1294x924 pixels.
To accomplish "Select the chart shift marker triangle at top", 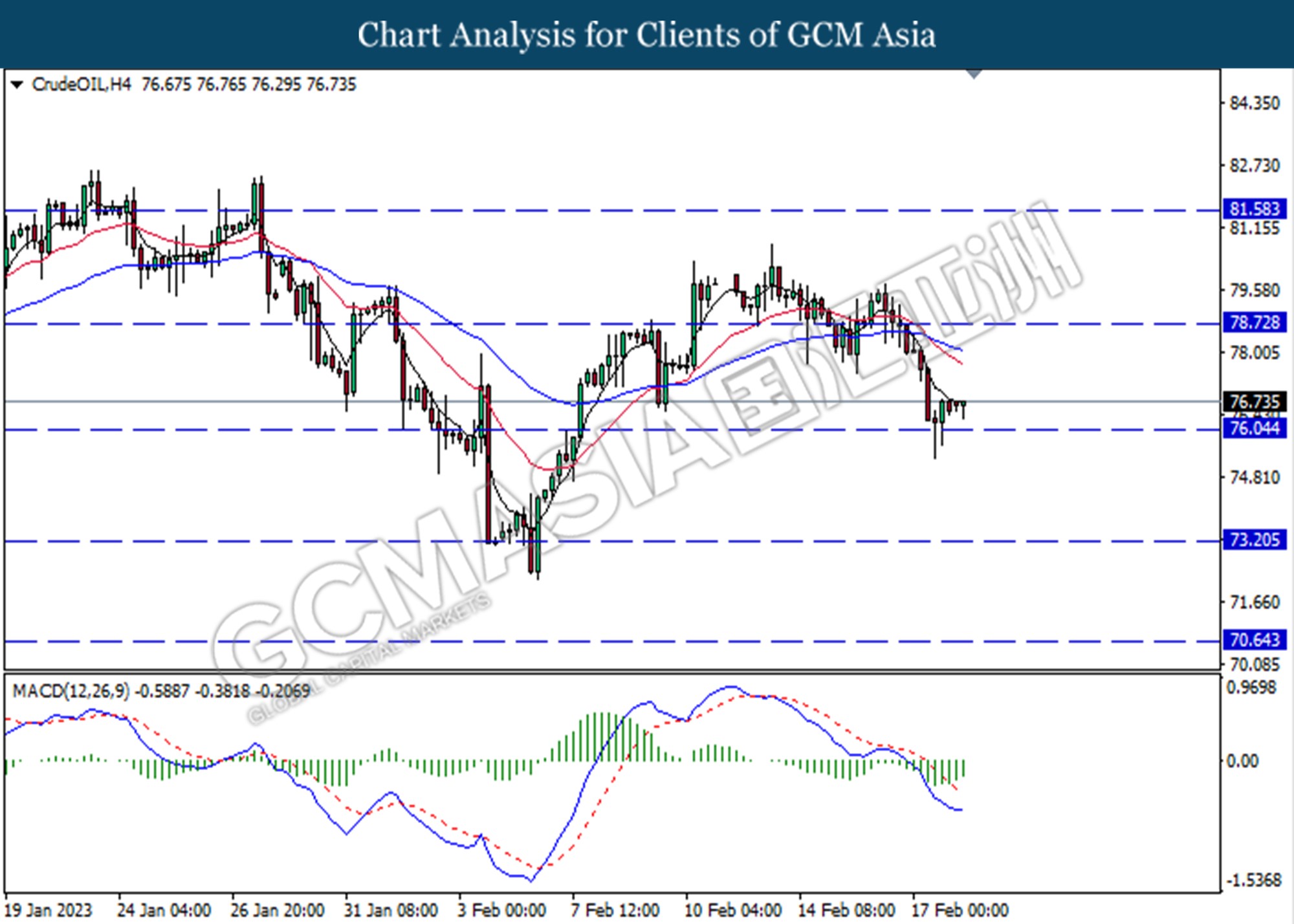I will (x=974, y=74).
